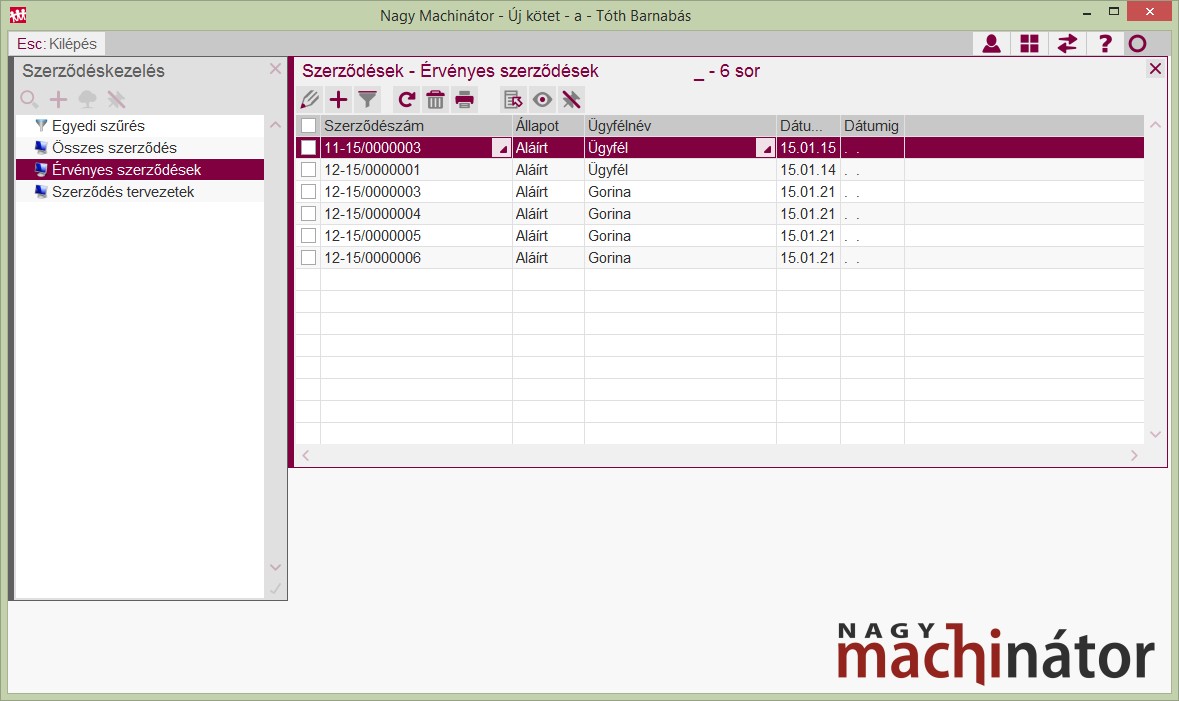1179x701 pixels.
Task: Maximize the Nagy Machinátor window
Action: [1114, 11]
